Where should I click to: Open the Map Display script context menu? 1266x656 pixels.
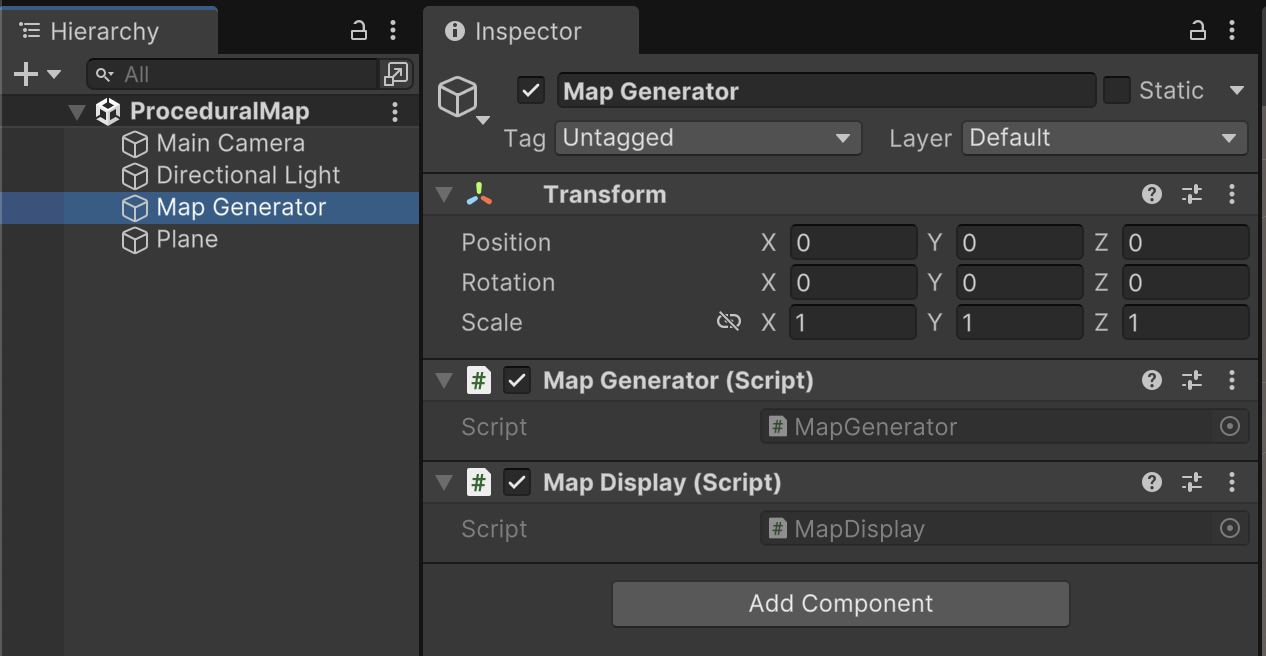point(1231,483)
